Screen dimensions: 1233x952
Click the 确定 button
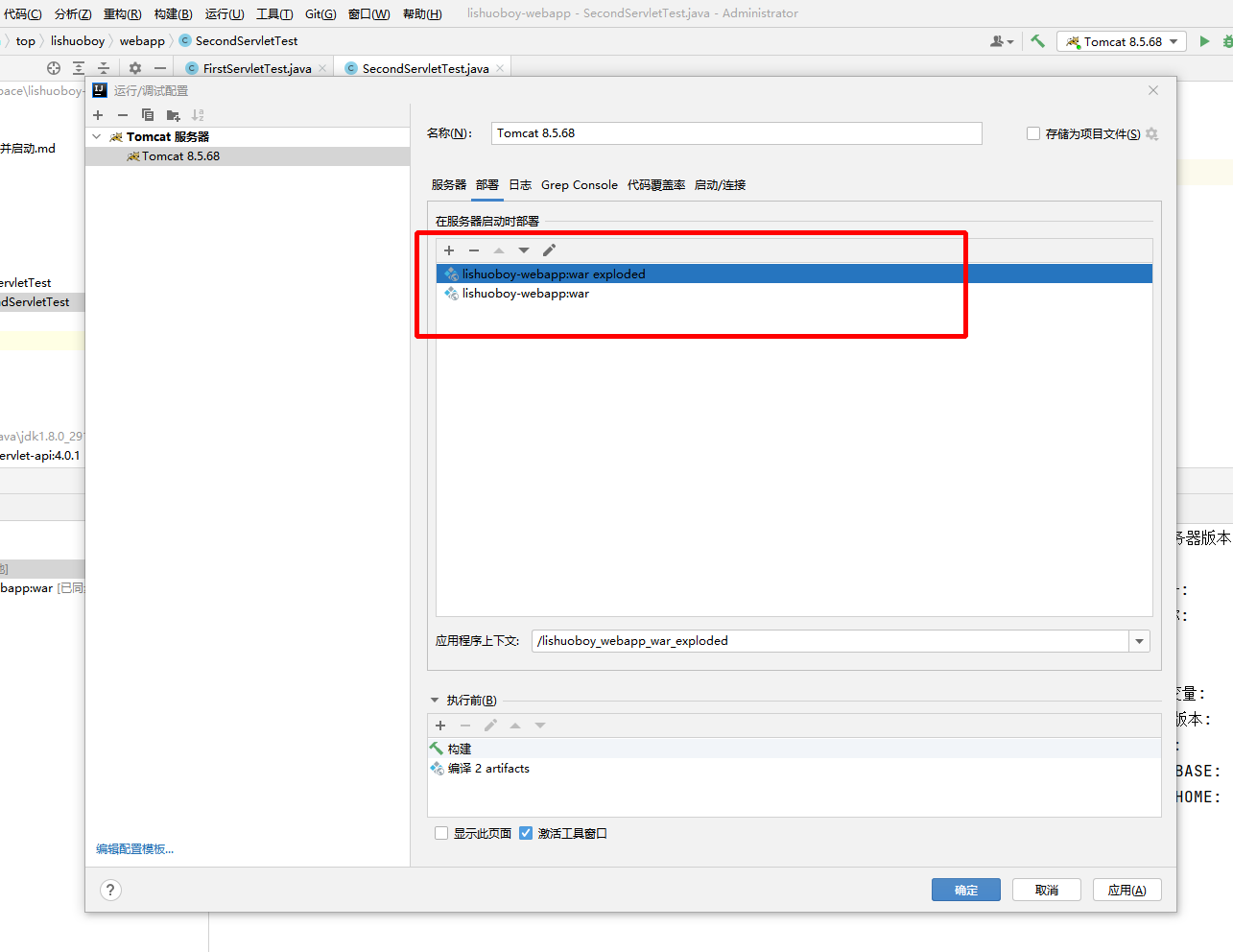[x=966, y=890]
